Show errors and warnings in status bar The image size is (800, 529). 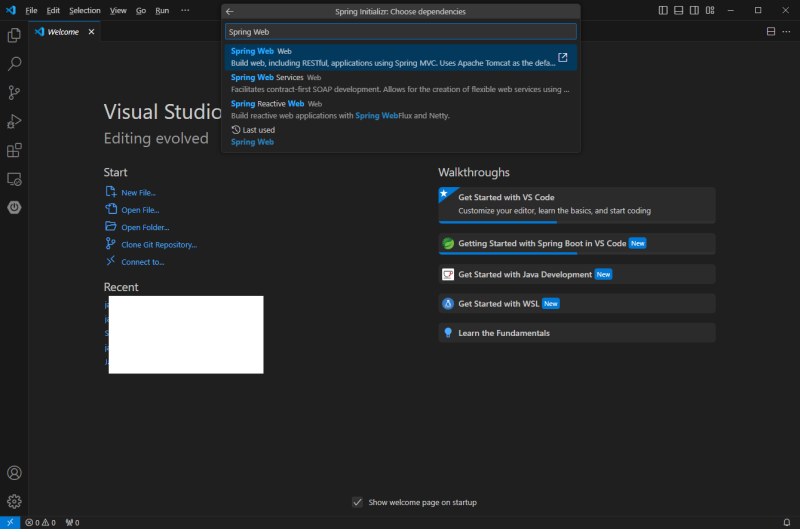pos(40,522)
